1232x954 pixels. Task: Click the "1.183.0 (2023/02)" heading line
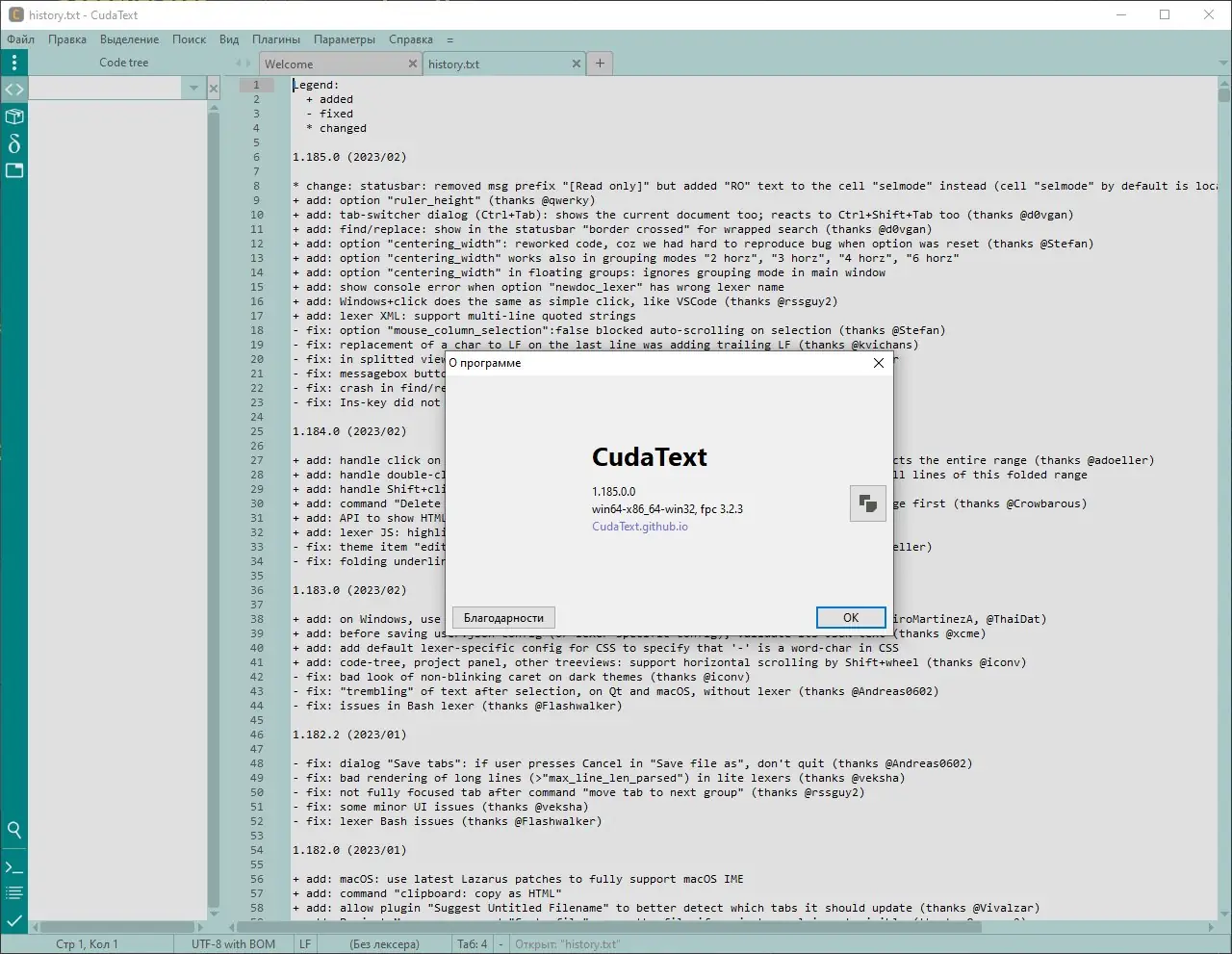coord(349,590)
